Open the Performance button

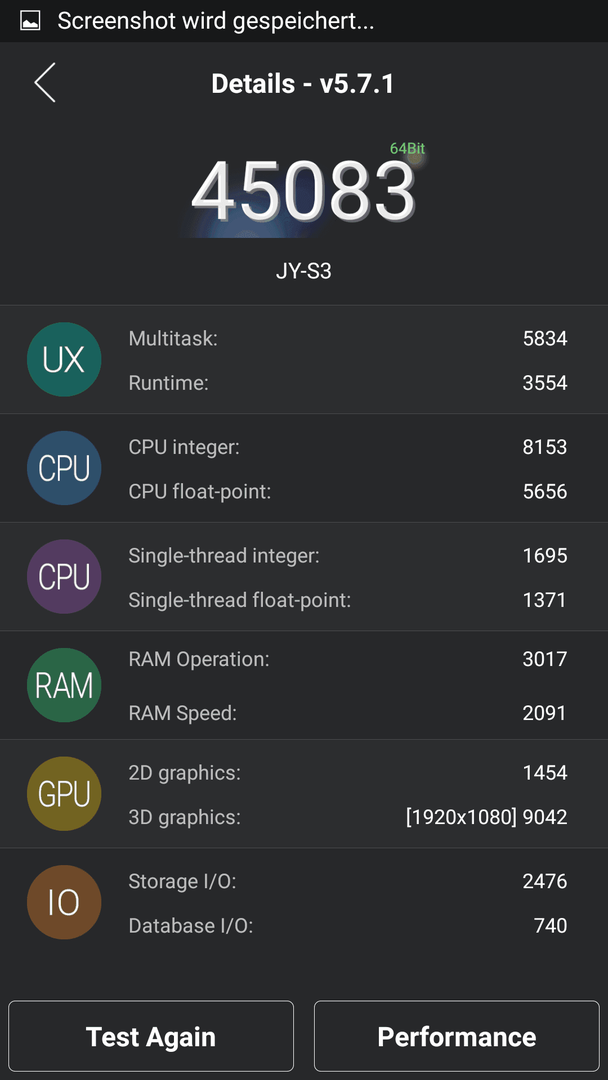[x=457, y=1036]
